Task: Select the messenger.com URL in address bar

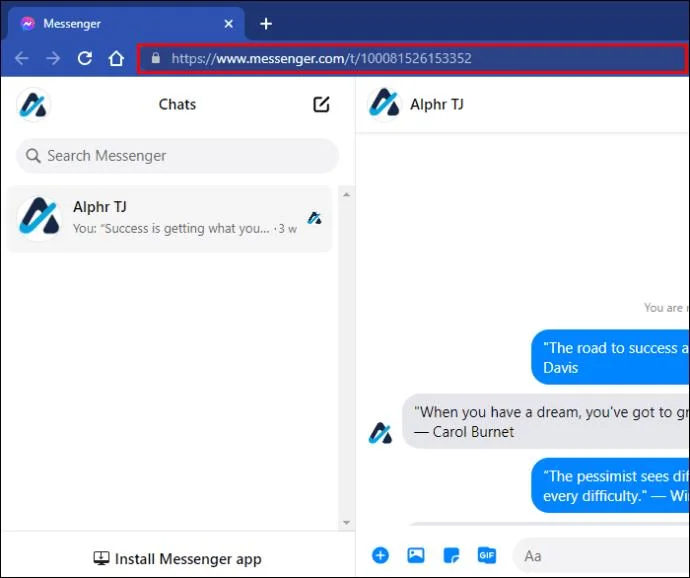Action: [321, 58]
